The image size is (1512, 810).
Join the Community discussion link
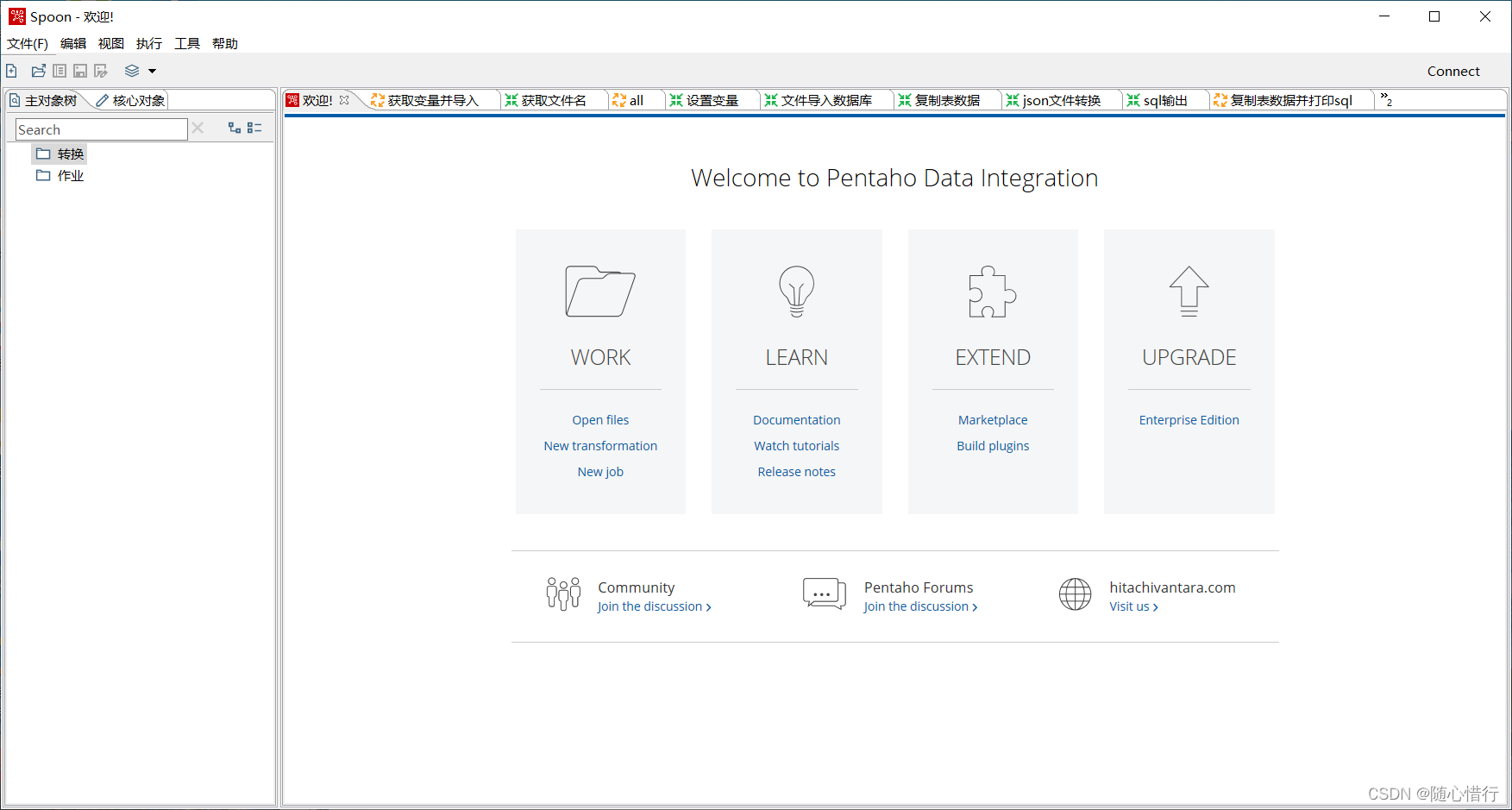click(655, 606)
